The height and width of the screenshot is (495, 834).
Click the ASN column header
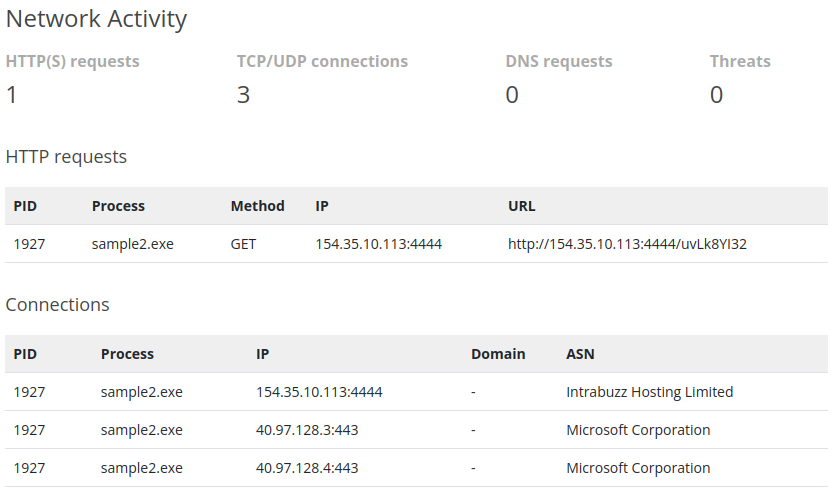580,354
